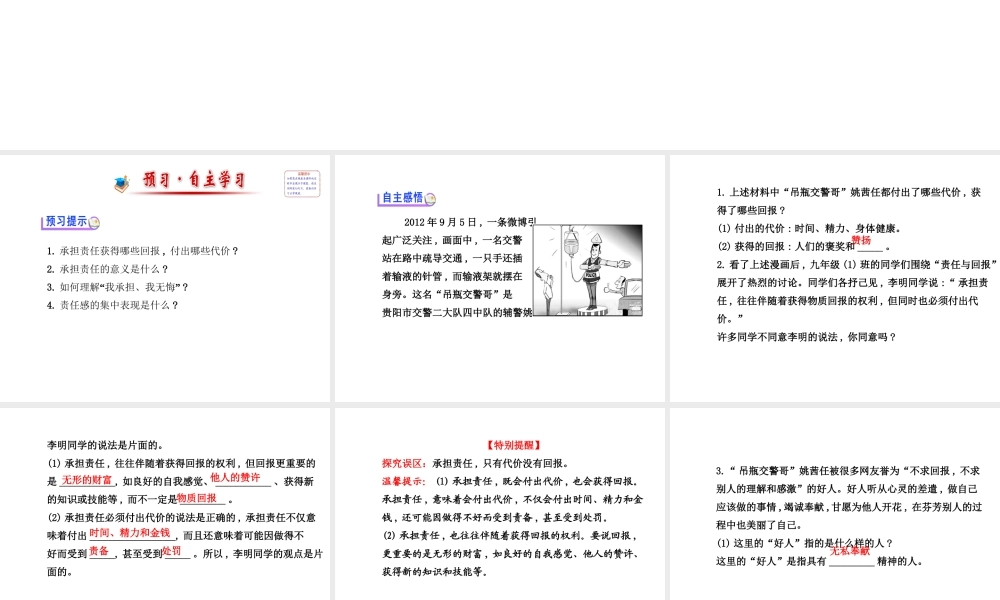
Task: Click the round icon next to 自主感悟
Action: [x=430, y=199]
